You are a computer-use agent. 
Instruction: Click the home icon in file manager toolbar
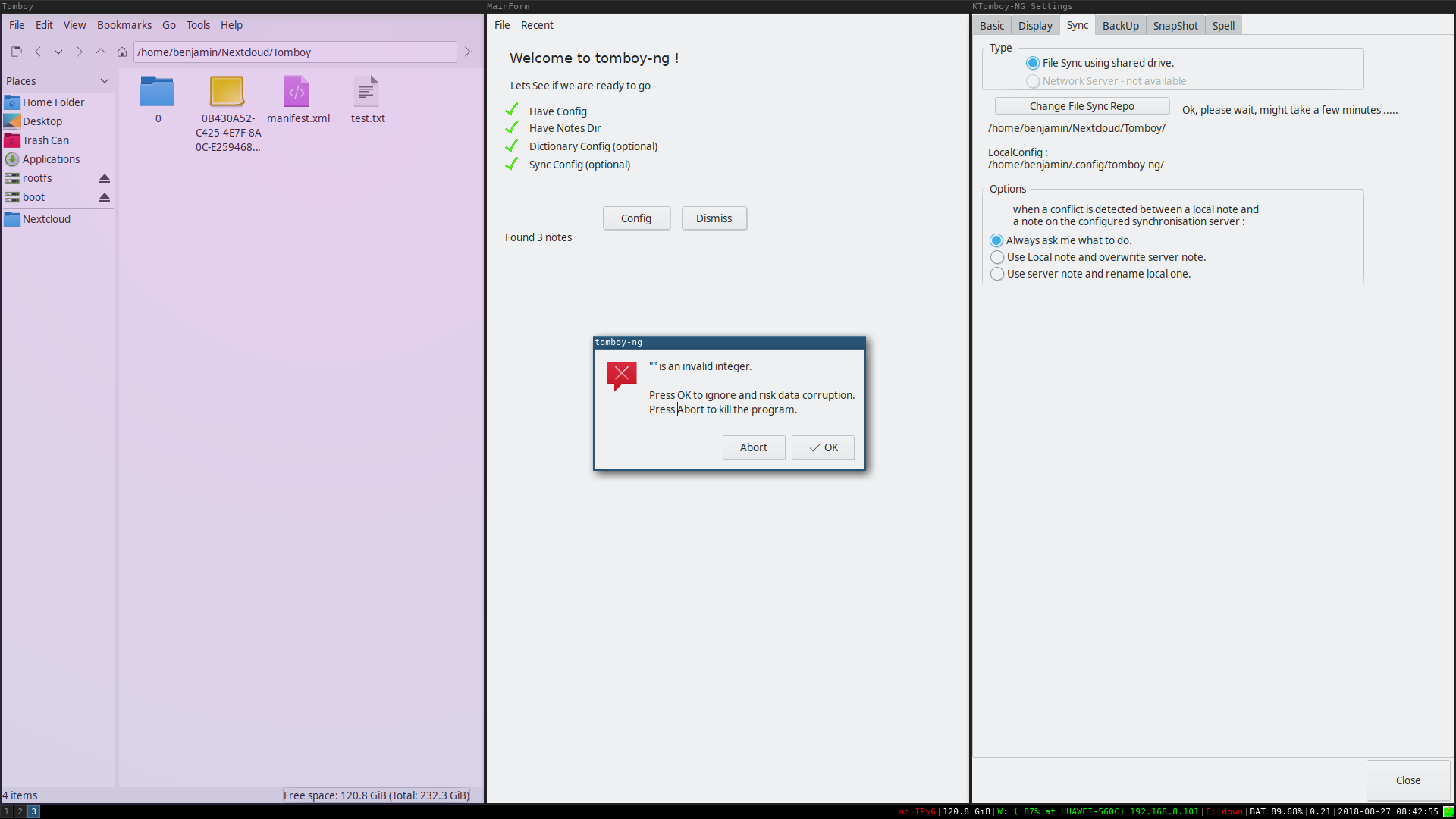click(121, 52)
